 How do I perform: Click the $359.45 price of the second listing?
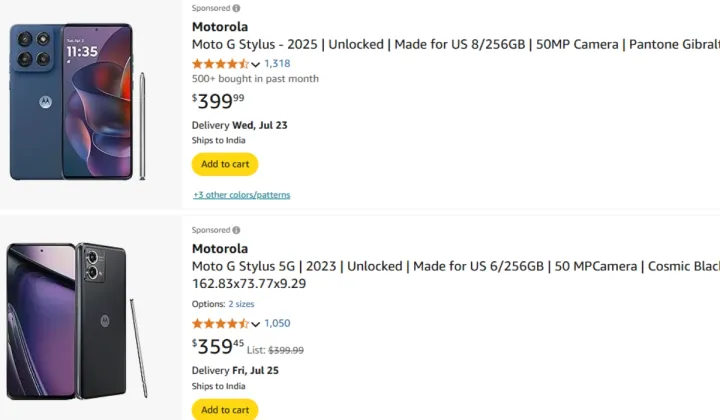coord(218,347)
